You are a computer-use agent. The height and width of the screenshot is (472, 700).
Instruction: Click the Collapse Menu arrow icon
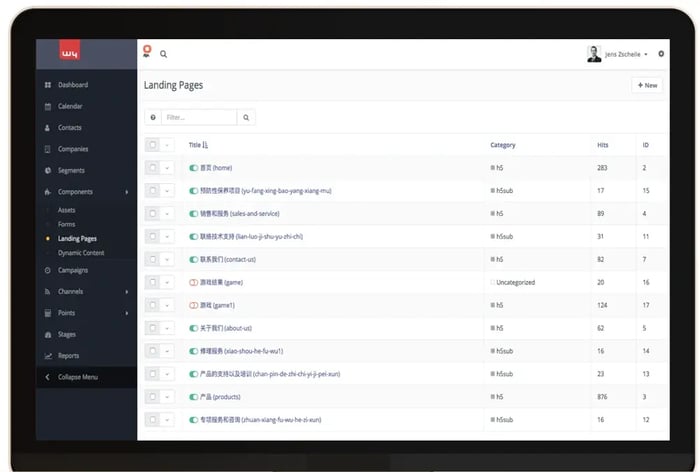point(47,377)
